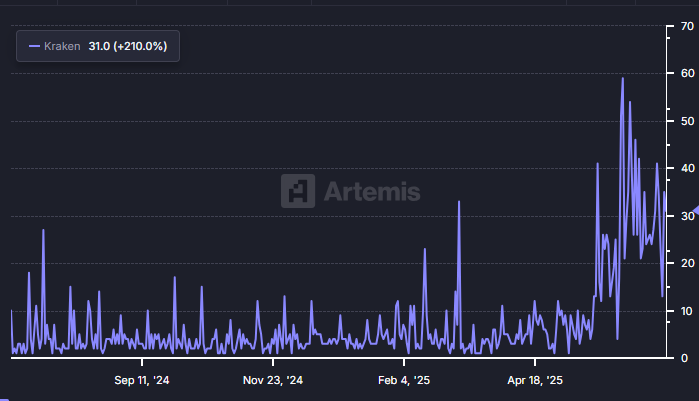Click the 40 value on y-axis
699x401 pixels.
pyautogui.click(x=687, y=168)
